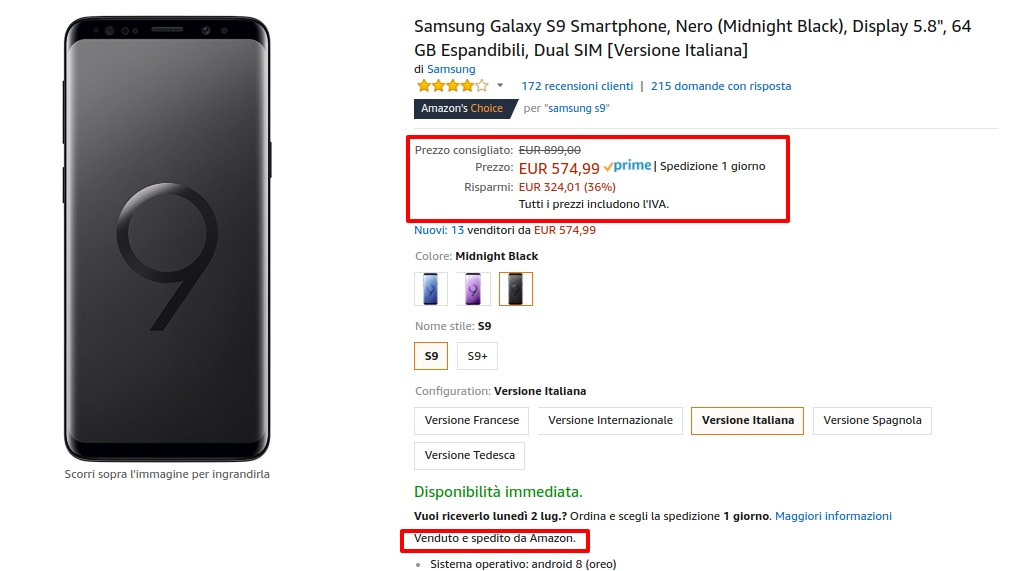The height and width of the screenshot is (571, 1017).
Task: Click the Amazon's Choice badge
Action: click(x=462, y=108)
